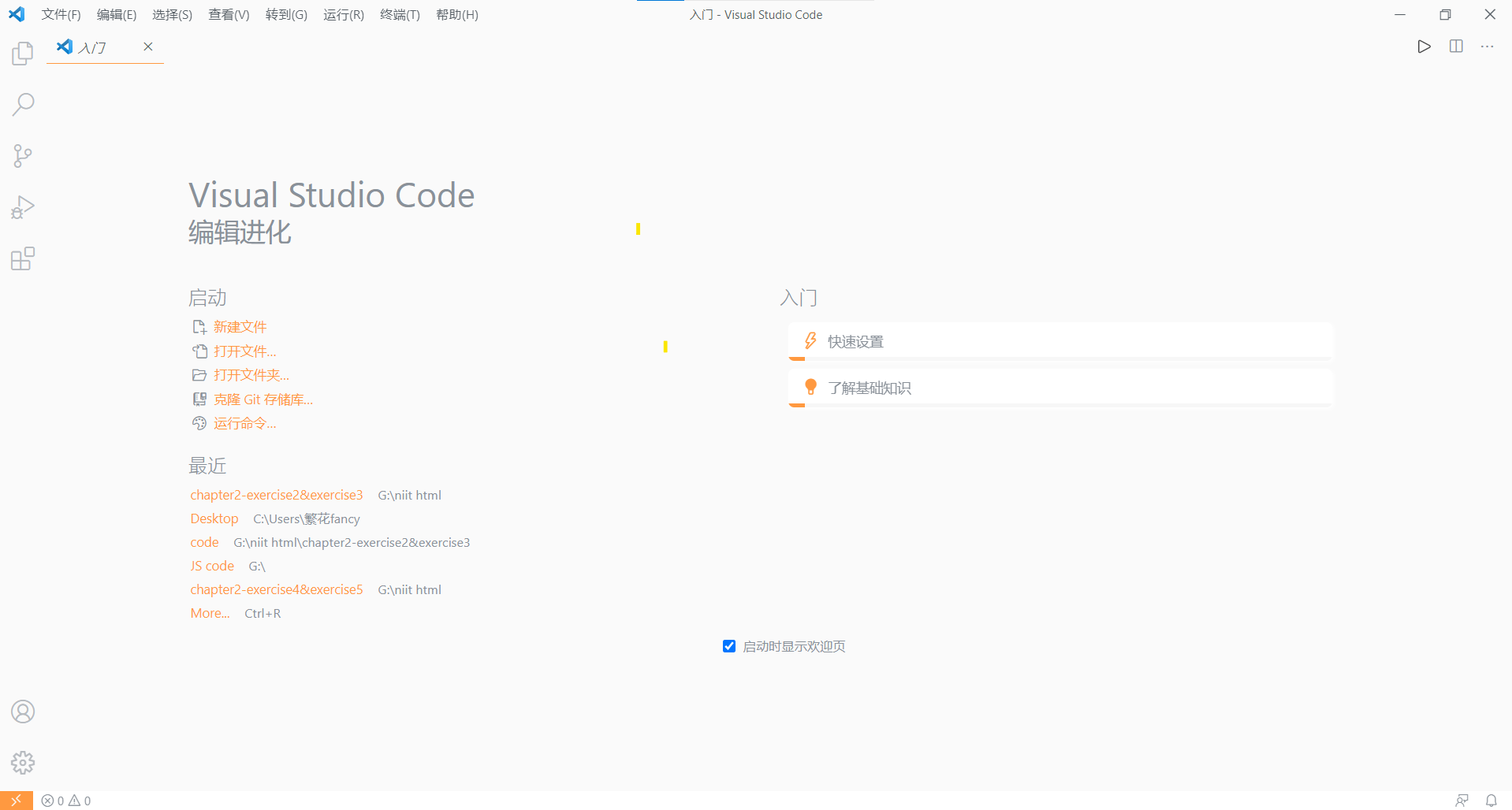The image size is (1512, 810).
Task: Click the Run play button in editor toolbar
Action: [x=1424, y=46]
